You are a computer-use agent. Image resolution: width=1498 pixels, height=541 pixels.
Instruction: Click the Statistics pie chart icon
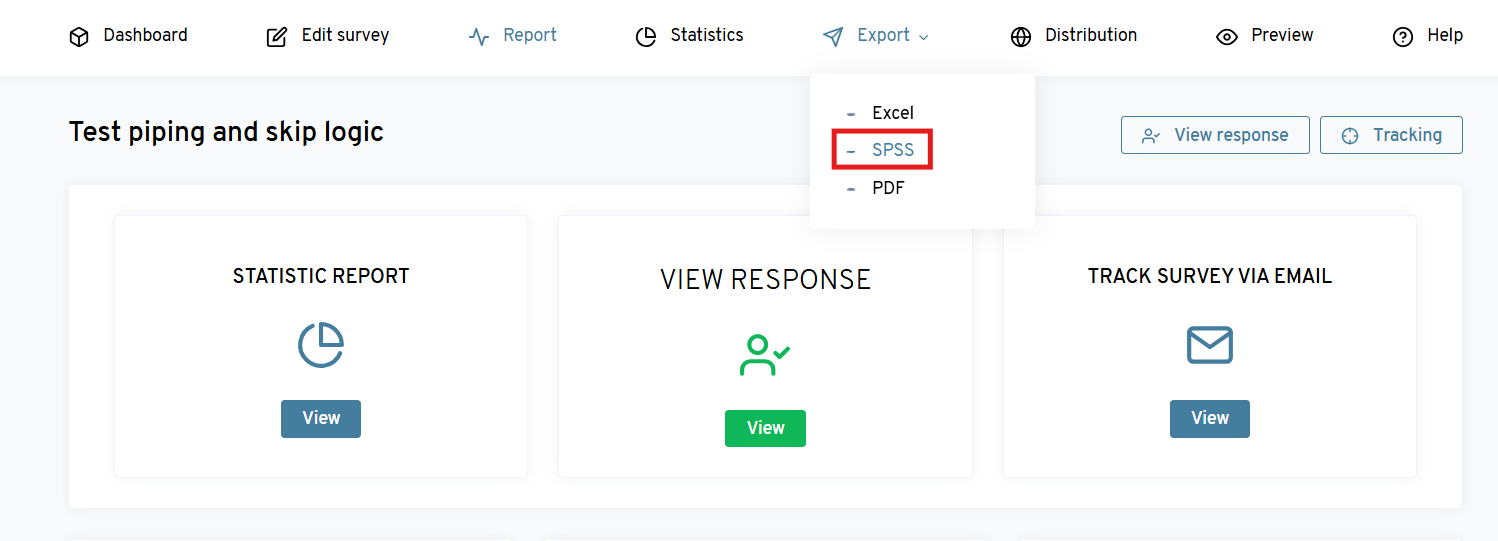[646, 37]
